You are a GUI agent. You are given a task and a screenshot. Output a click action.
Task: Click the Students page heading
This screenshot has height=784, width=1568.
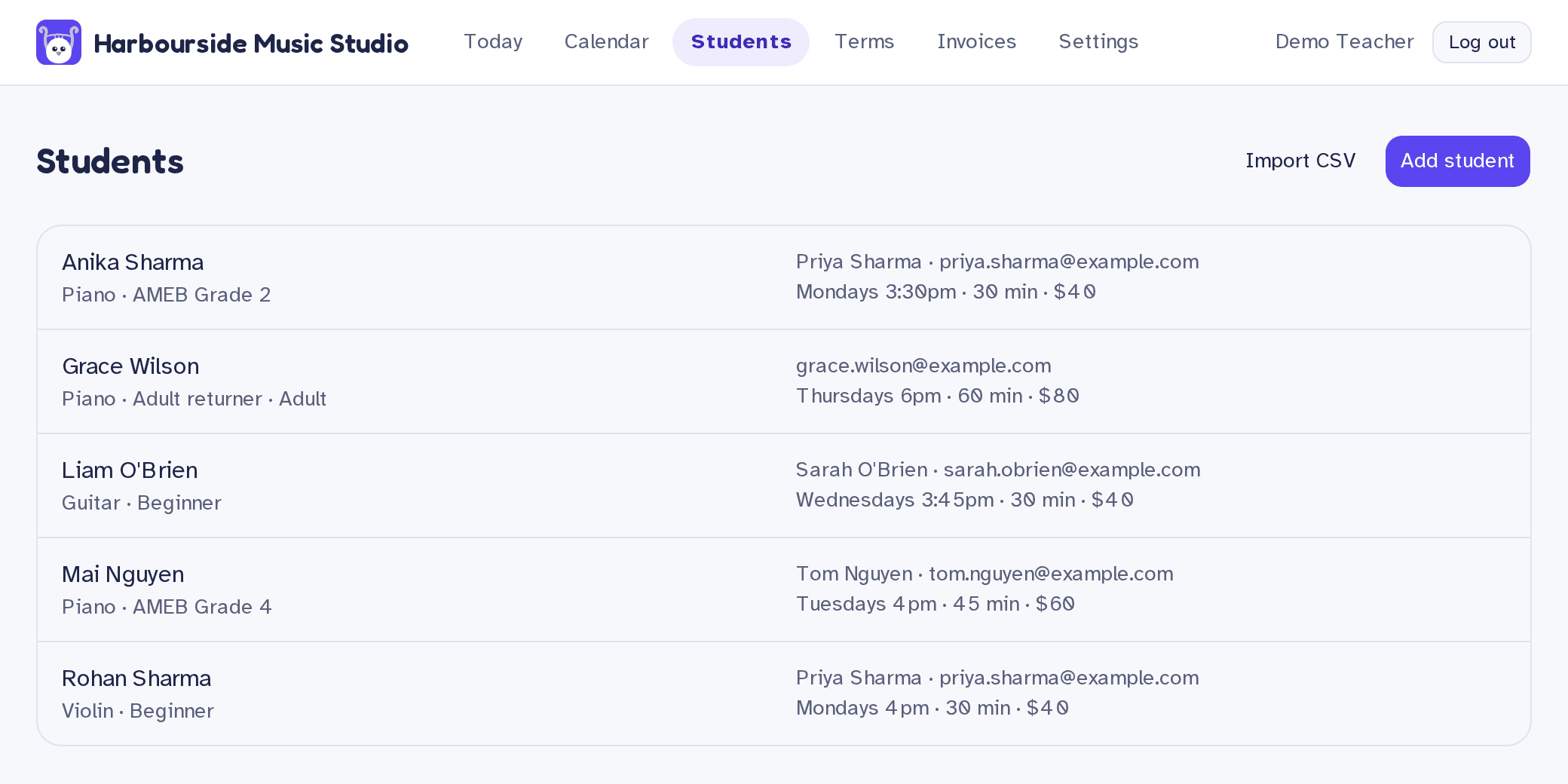pos(110,161)
